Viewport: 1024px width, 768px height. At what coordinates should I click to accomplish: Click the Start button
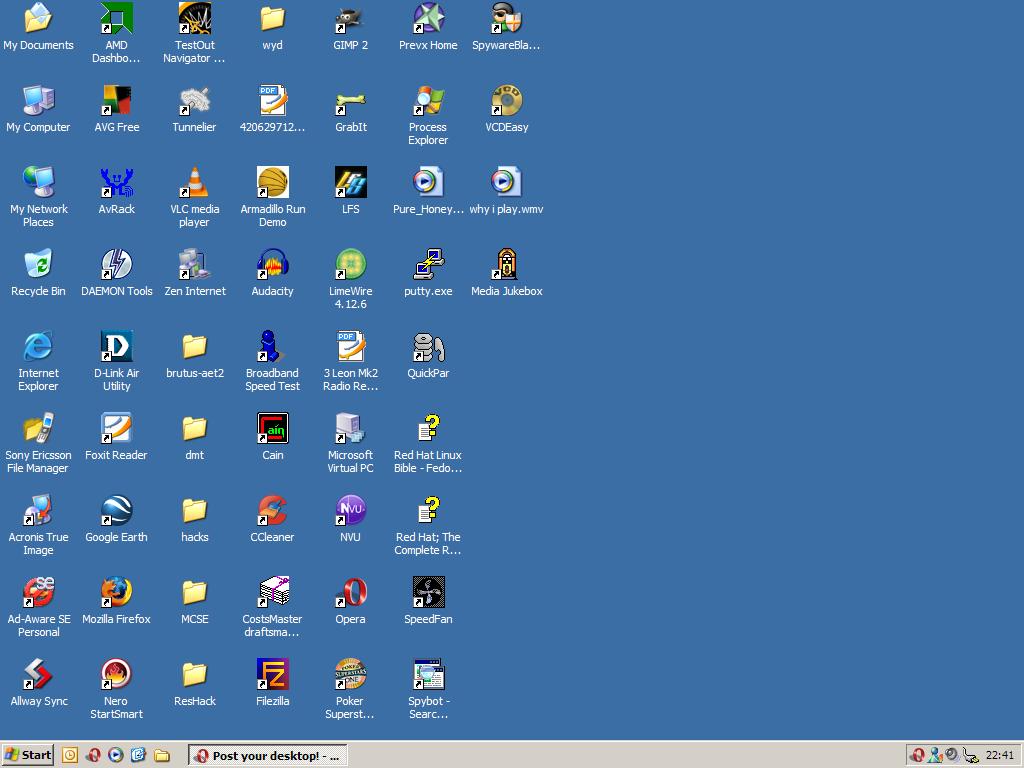tap(27, 755)
